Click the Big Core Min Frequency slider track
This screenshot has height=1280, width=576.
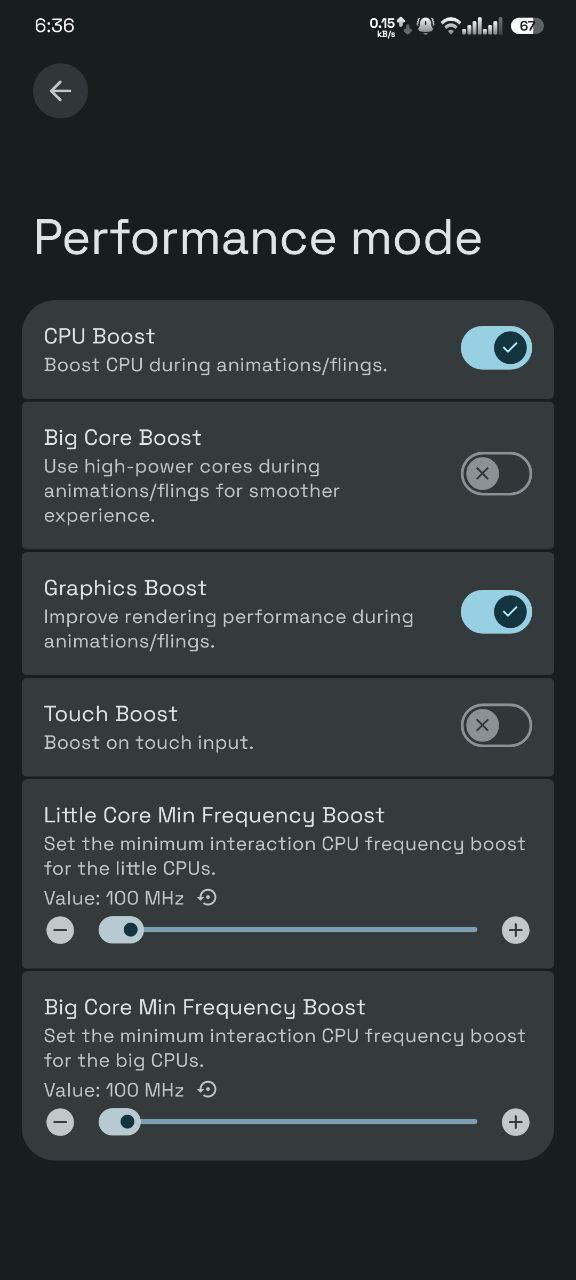[288, 1122]
